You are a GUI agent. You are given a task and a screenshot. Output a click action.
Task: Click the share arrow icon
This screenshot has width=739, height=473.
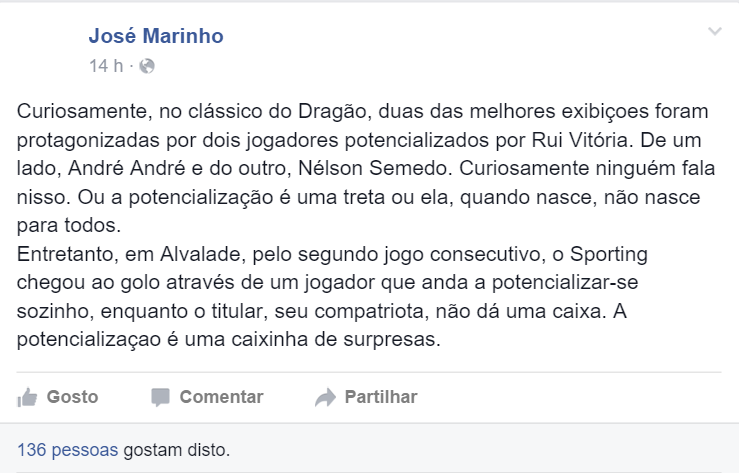324,397
